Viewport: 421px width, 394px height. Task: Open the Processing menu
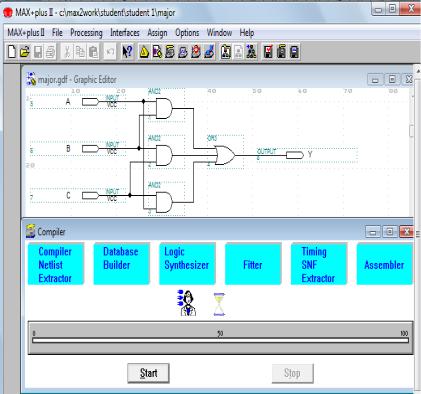coord(86,33)
